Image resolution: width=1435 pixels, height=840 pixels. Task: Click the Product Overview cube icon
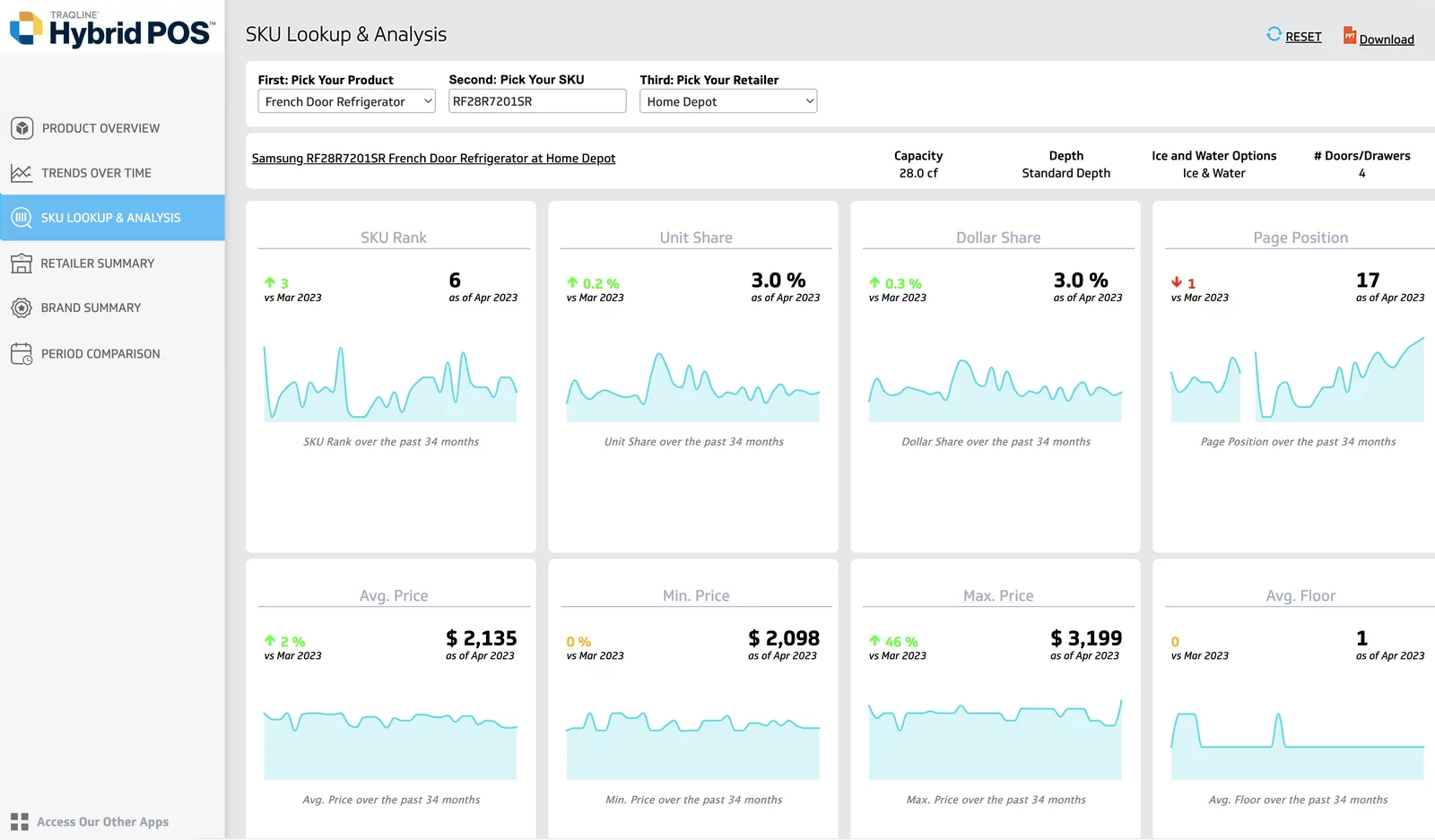point(22,128)
